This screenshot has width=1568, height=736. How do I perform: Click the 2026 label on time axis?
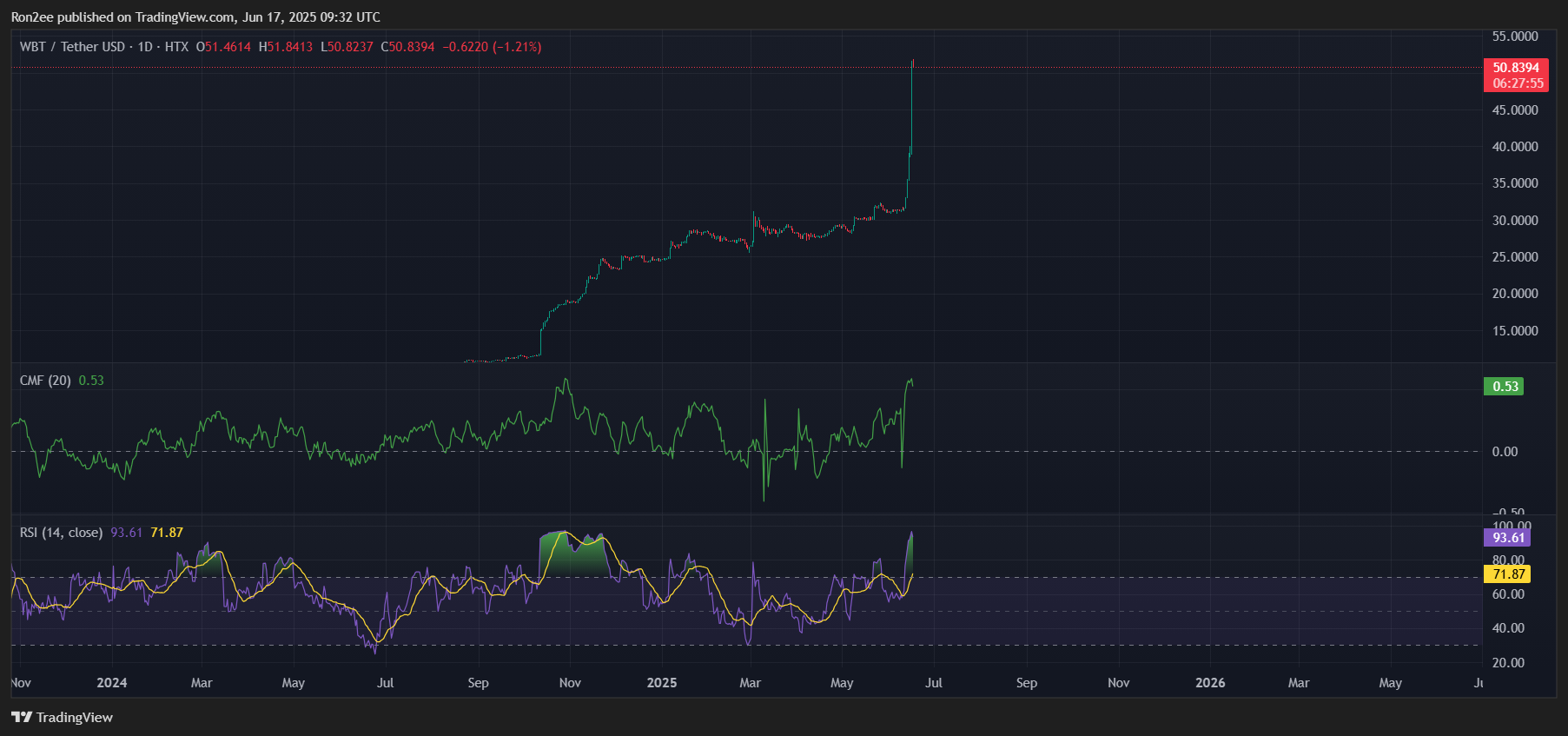(1210, 683)
